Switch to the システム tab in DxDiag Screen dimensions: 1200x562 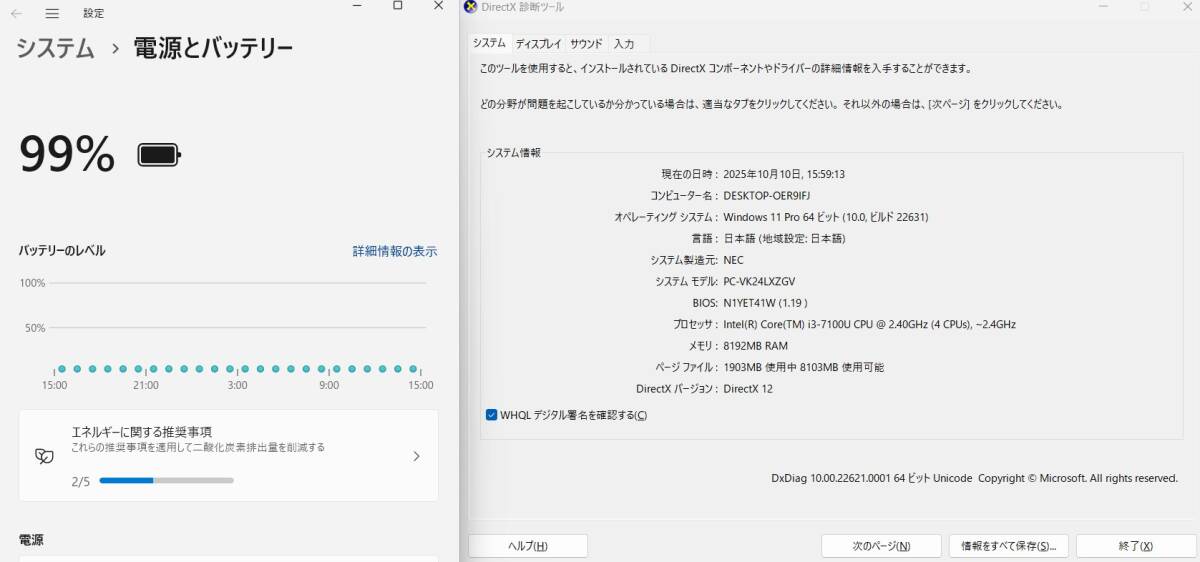(489, 44)
